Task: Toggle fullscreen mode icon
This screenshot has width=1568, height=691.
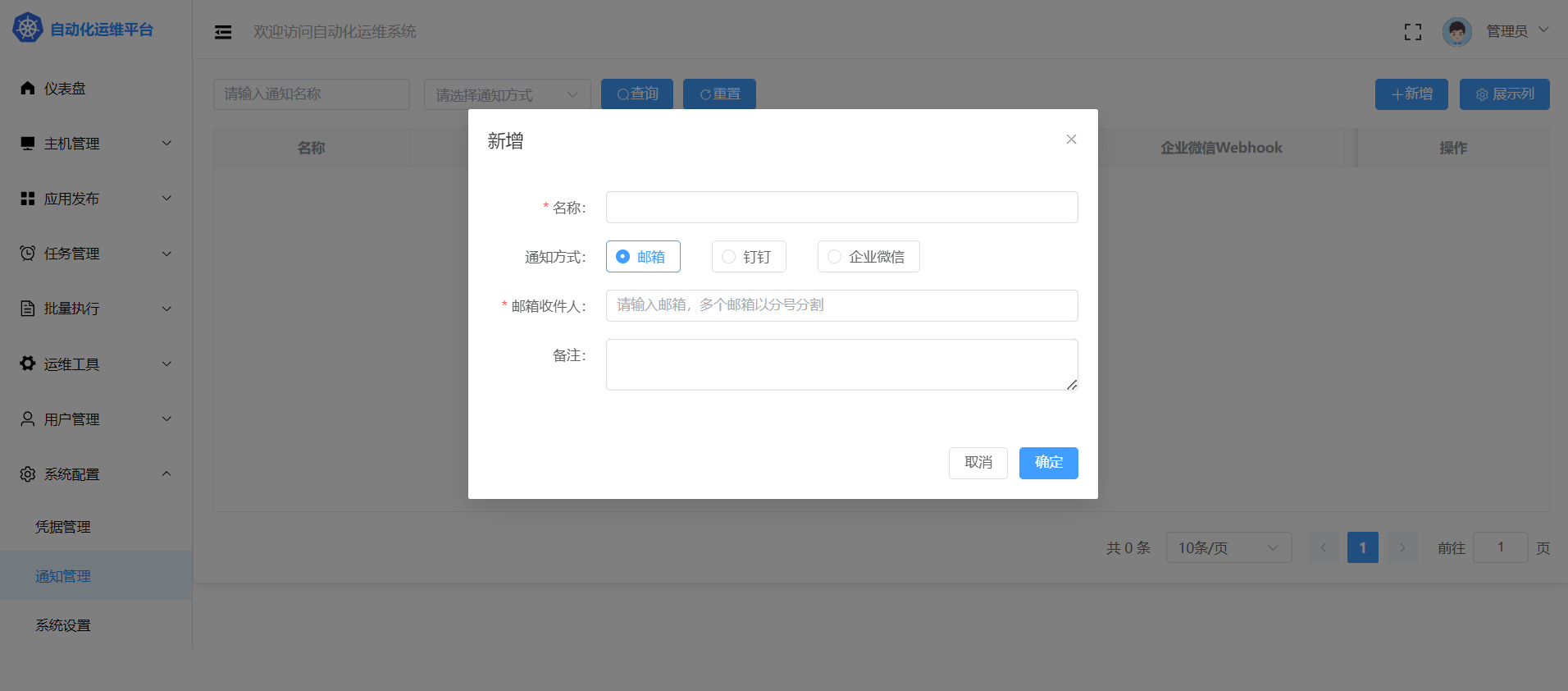Action: point(1412,32)
